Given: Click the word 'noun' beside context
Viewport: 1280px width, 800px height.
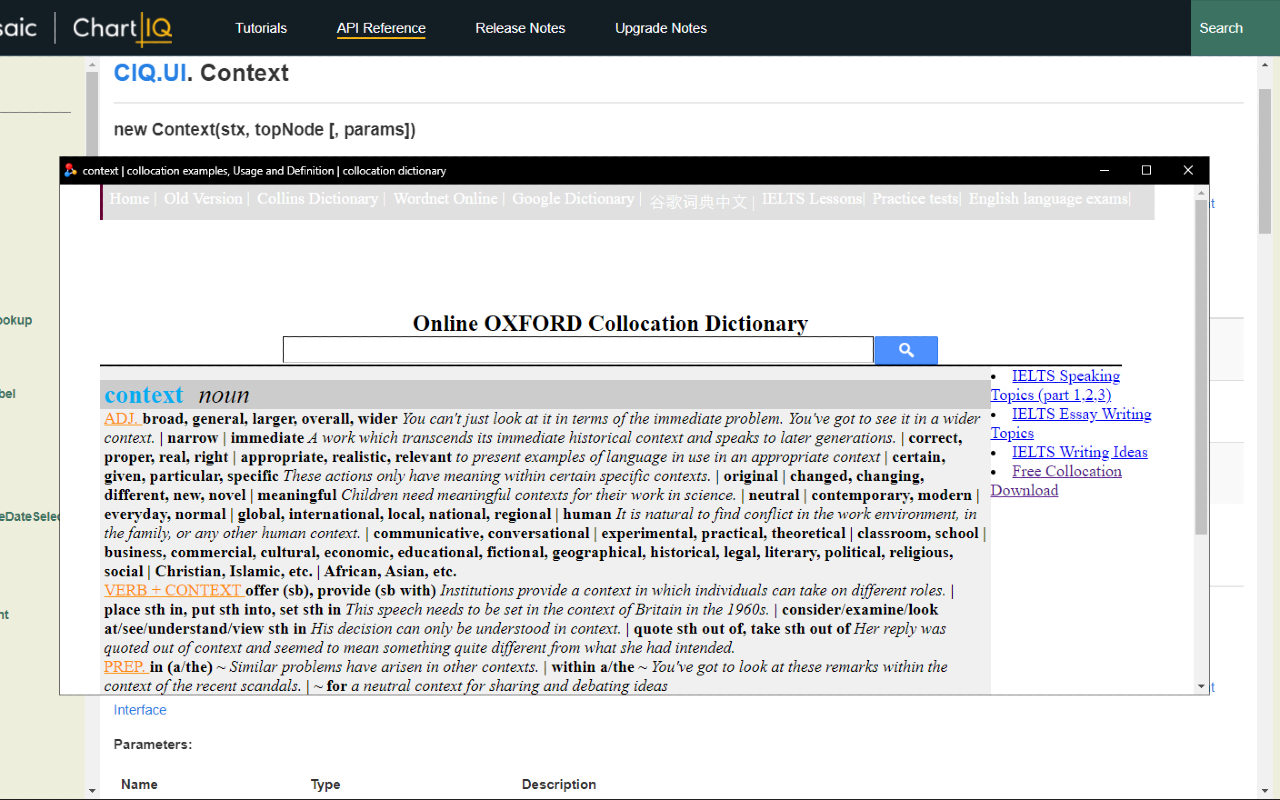Looking at the screenshot, I should coord(223,395).
